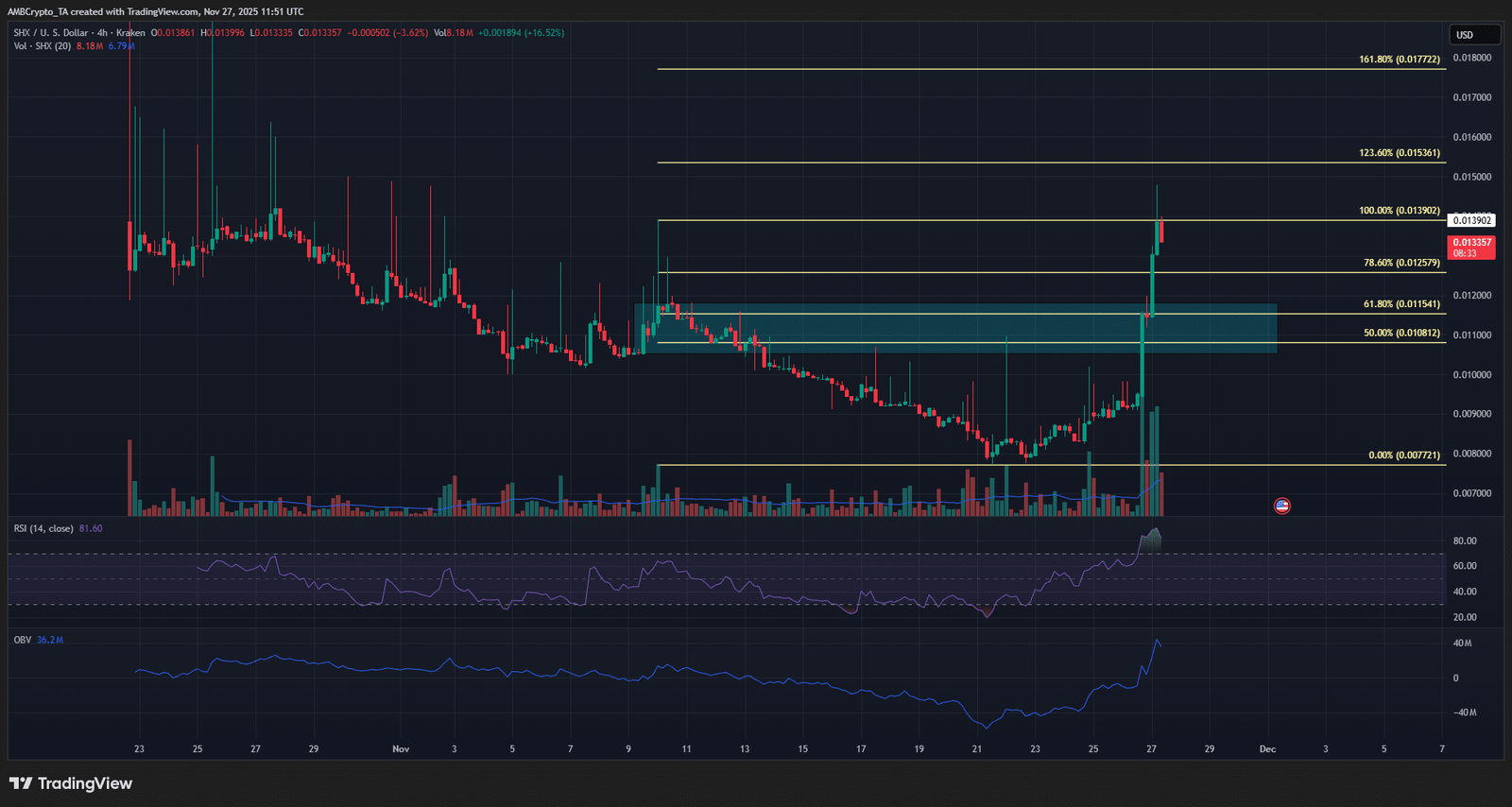Viewport: 1512px width, 807px height.
Task: Click the 0.017000 price scale tick
Action: 1471,97
